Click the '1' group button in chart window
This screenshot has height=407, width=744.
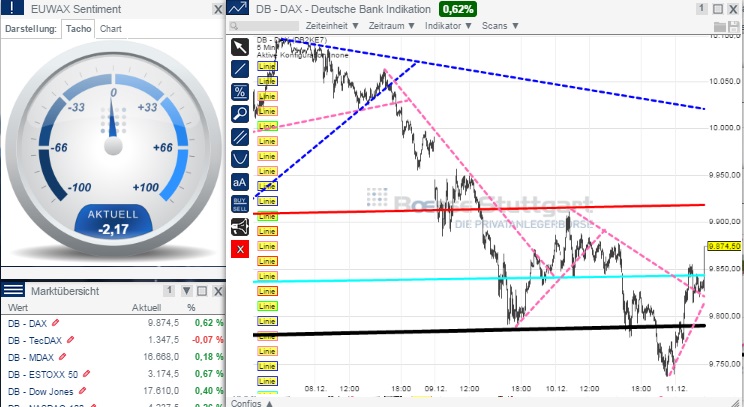pyautogui.click(x=702, y=9)
